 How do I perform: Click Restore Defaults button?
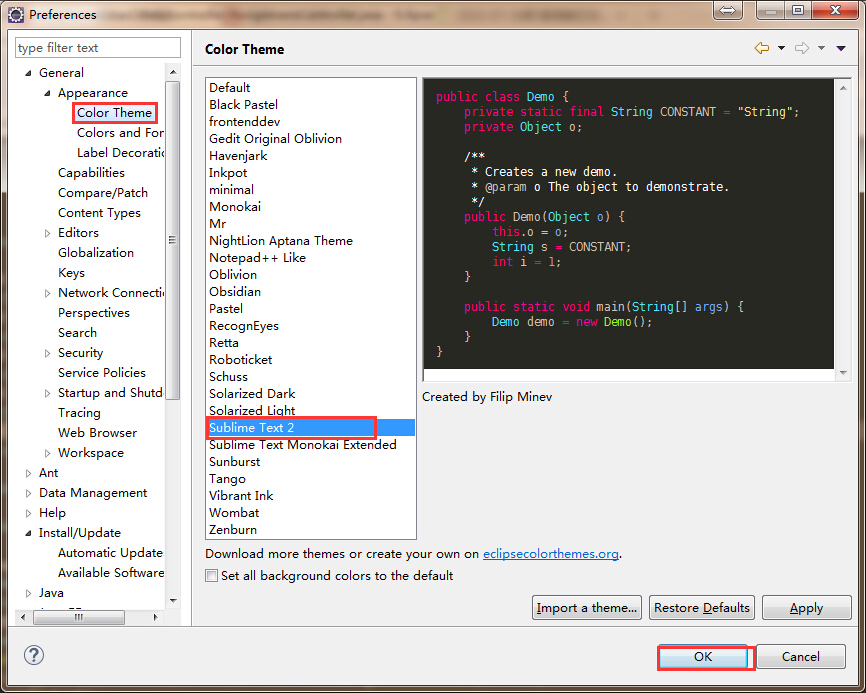(x=701, y=607)
